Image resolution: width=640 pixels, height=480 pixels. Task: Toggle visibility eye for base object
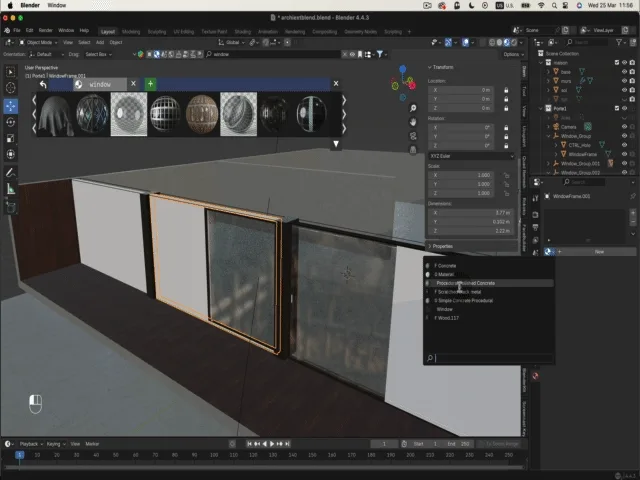[x=625, y=71]
